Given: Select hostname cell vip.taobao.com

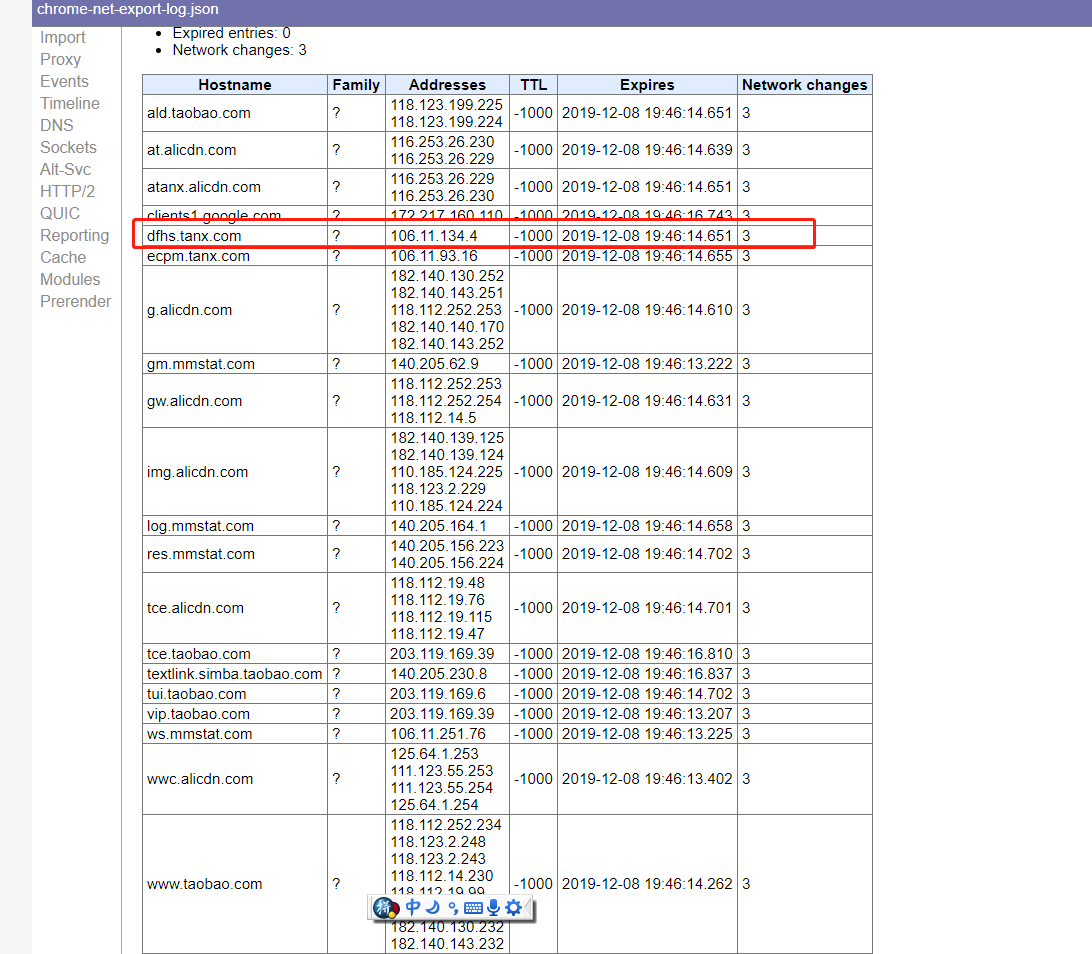Looking at the screenshot, I should [235, 714].
